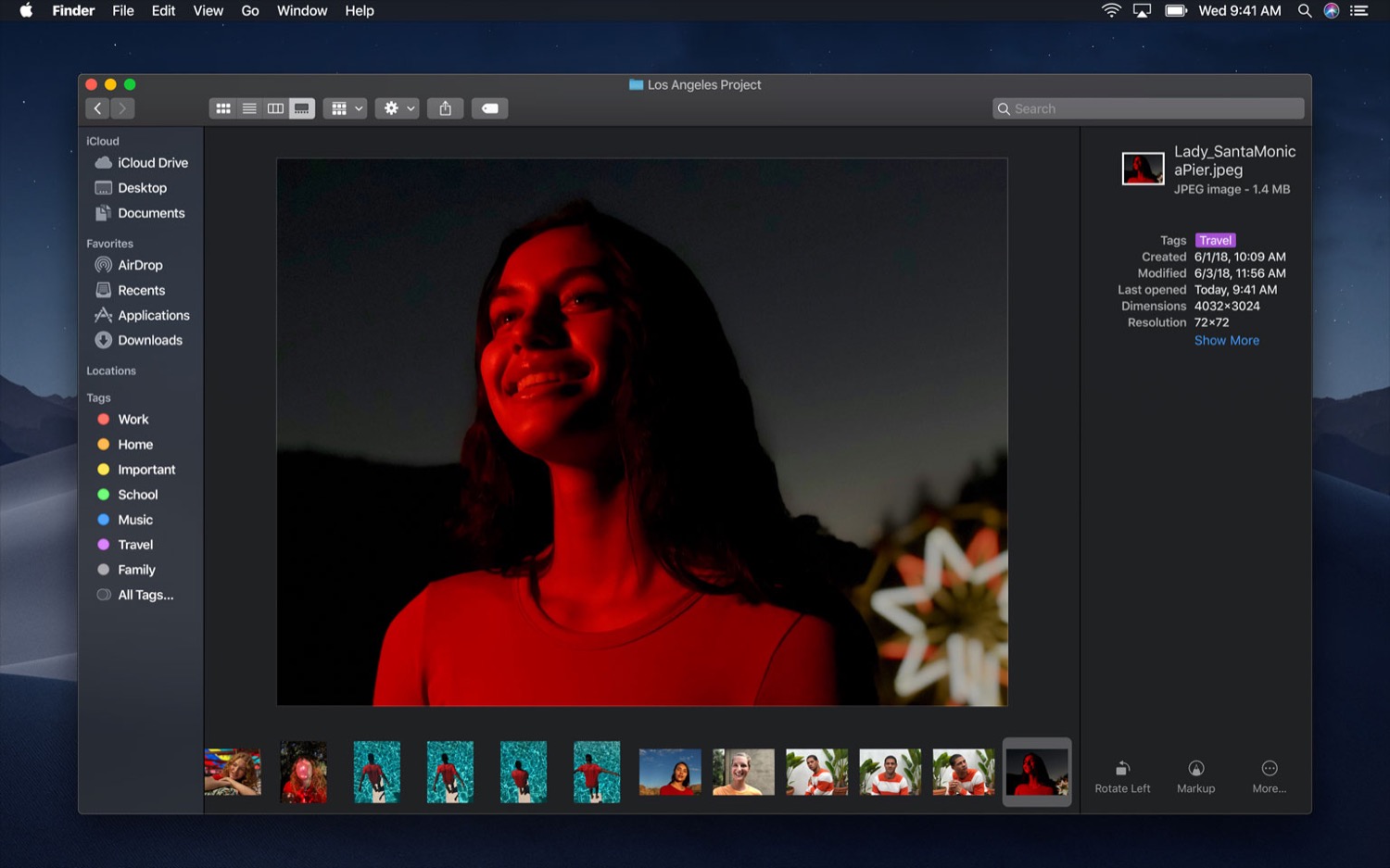Select thumbnail of woman blowing bubblegum
The height and width of the screenshot is (868, 1390).
304,772
